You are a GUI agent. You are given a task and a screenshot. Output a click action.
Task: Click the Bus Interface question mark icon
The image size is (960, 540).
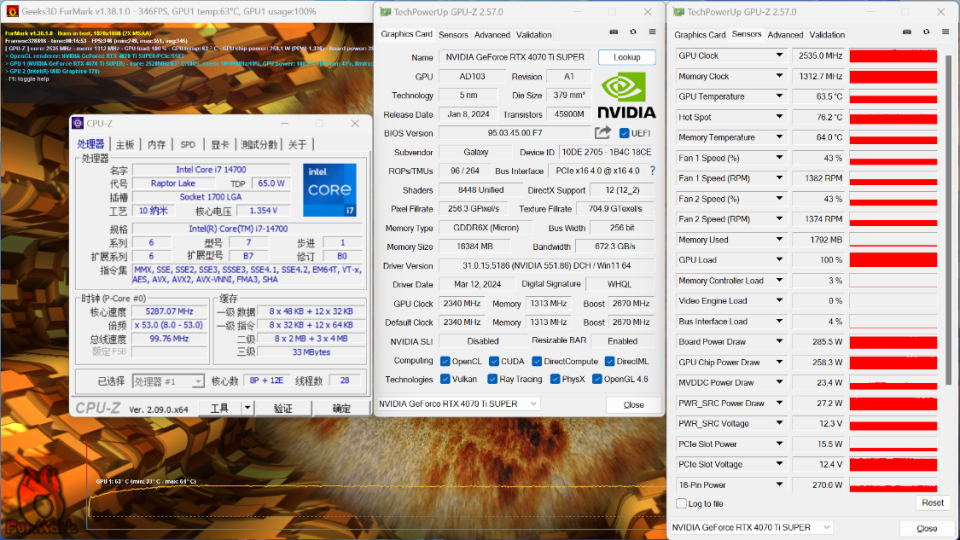(652, 171)
